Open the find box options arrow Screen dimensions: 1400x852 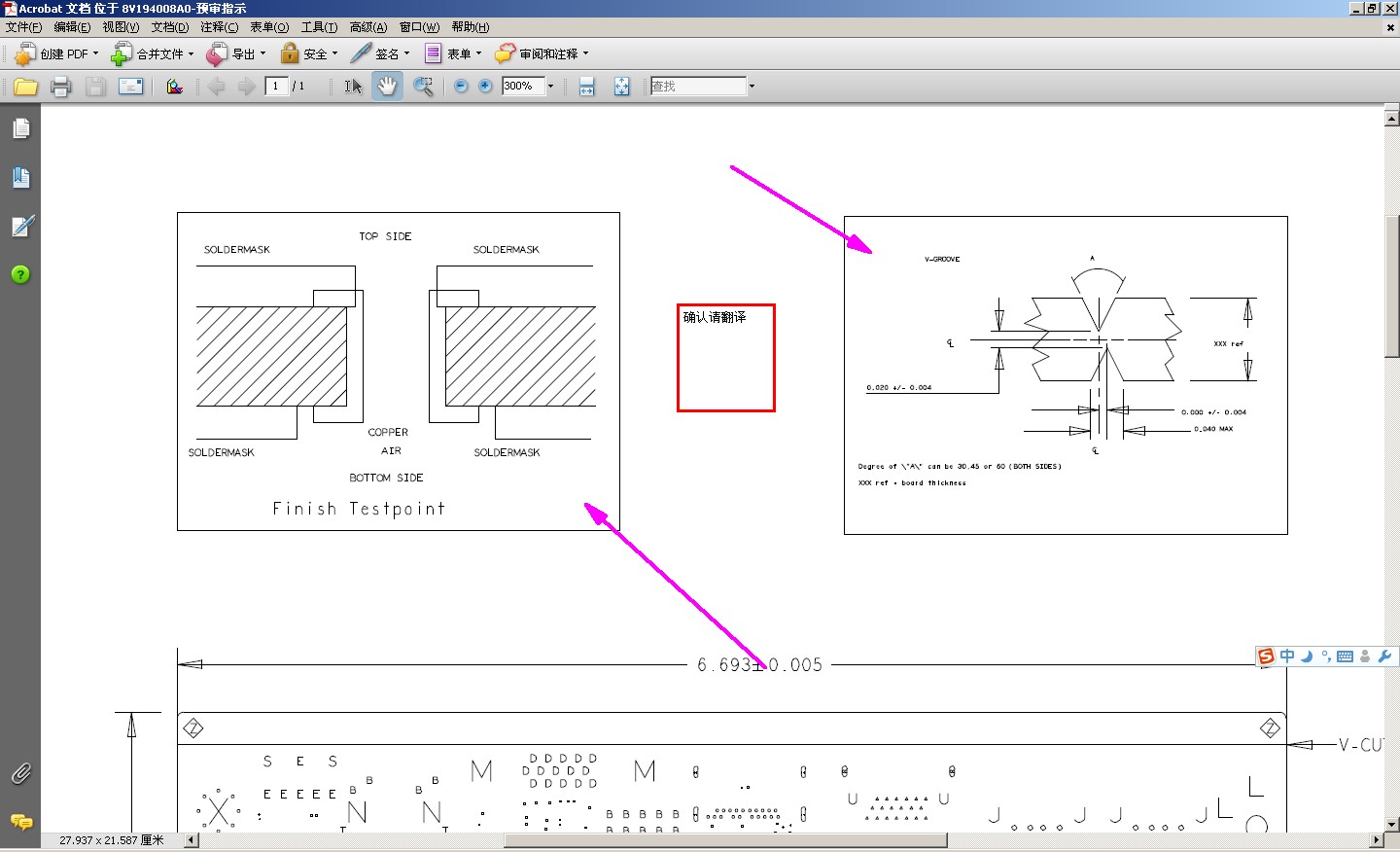pos(752,86)
